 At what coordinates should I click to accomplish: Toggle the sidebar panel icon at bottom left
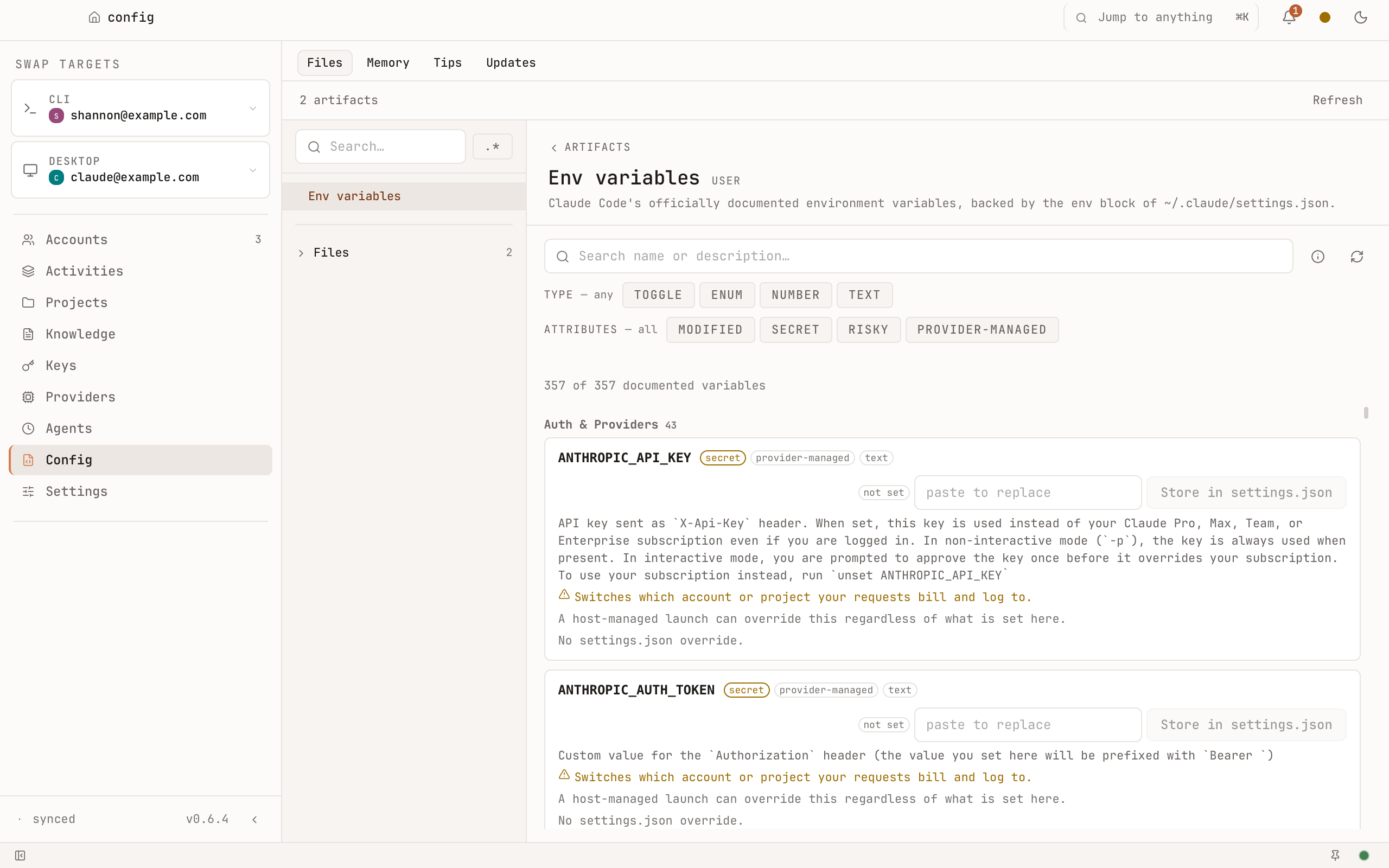(20, 856)
